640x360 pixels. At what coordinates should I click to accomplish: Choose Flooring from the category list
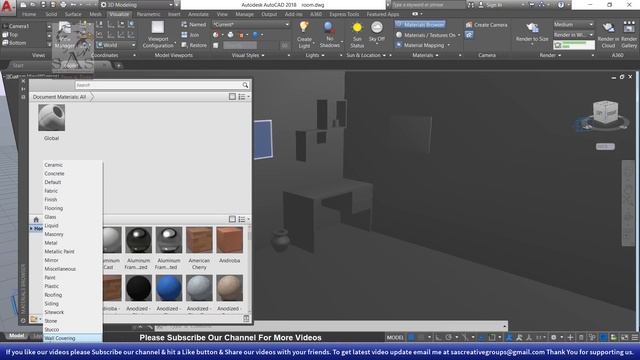(53, 208)
